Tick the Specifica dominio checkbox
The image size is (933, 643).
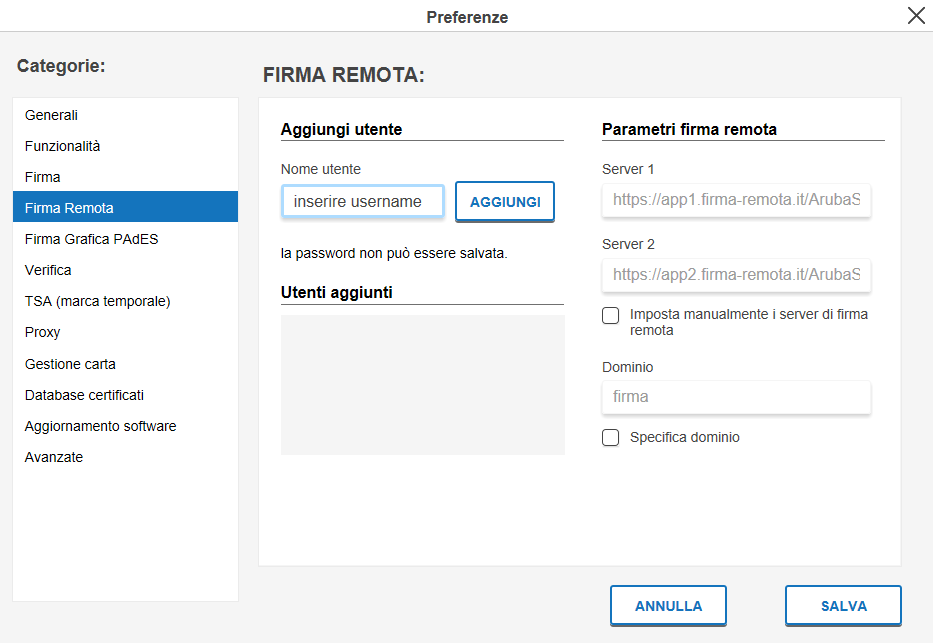point(610,438)
